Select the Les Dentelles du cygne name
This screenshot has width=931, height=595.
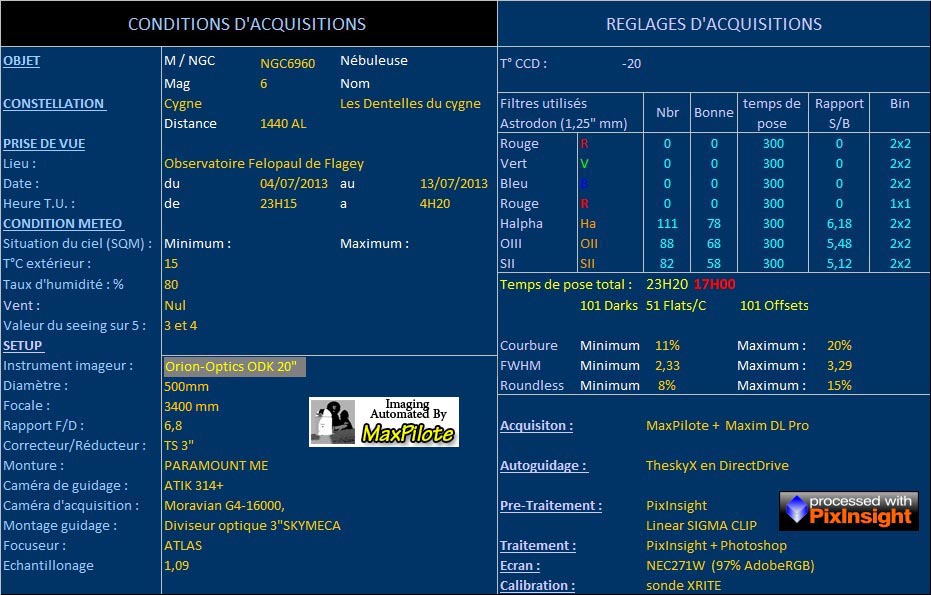pos(410,103)
